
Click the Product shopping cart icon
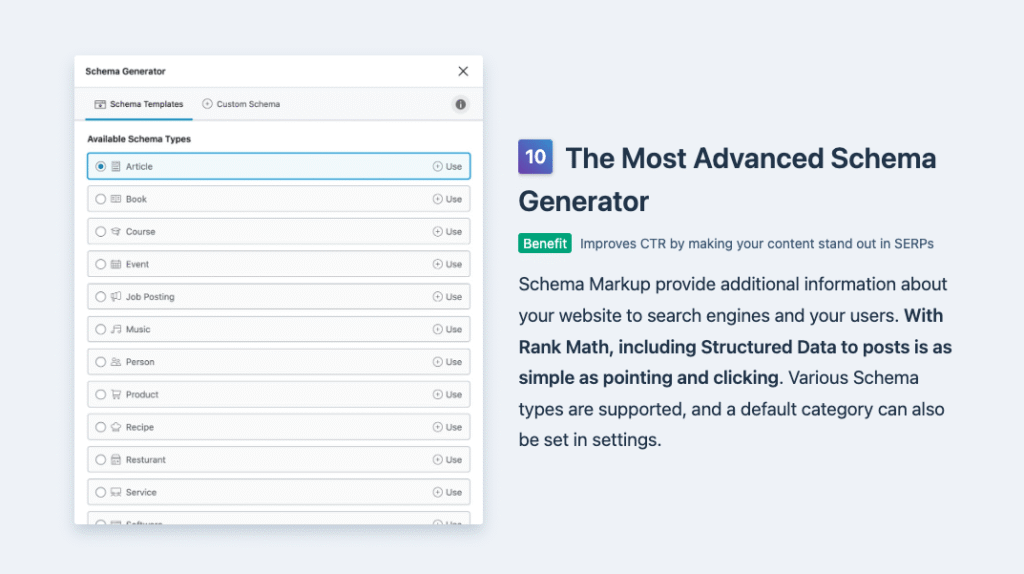click(116, 395)
